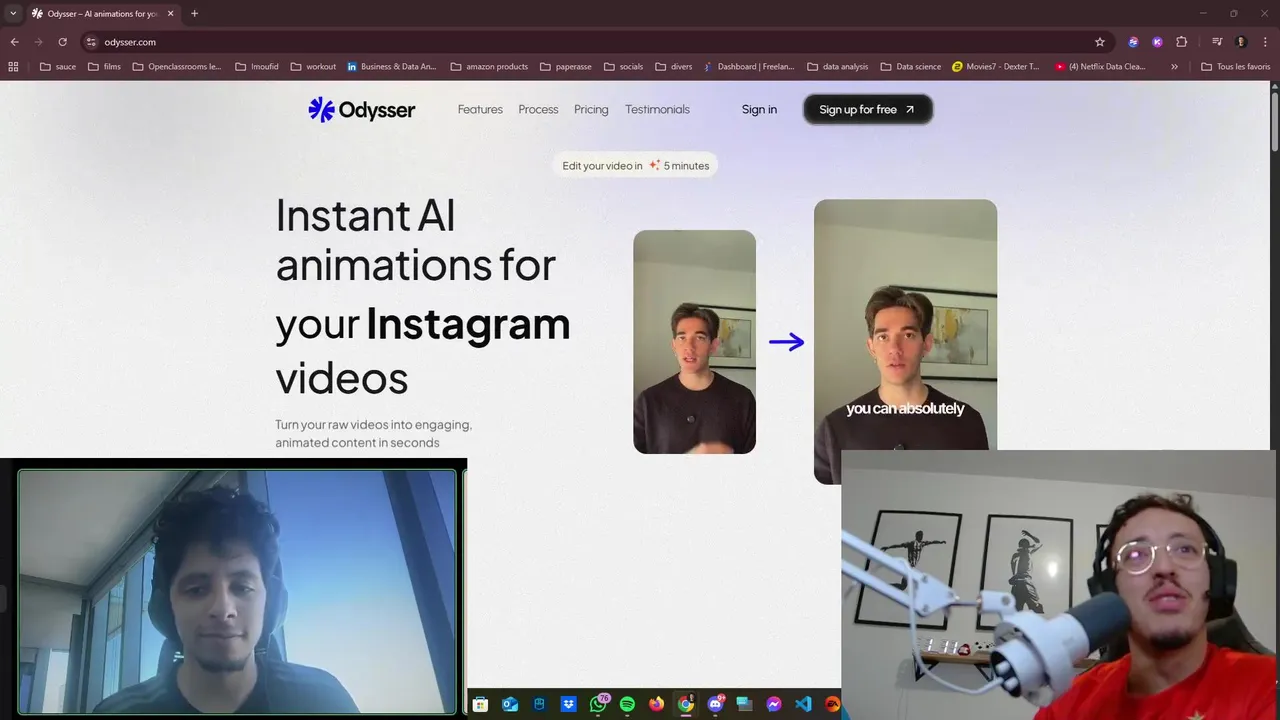Image resolution: width=1280 pixels, height=720 pixels.
Task: Open the apps grid in bookmarks bar
Action: point(13,67)
